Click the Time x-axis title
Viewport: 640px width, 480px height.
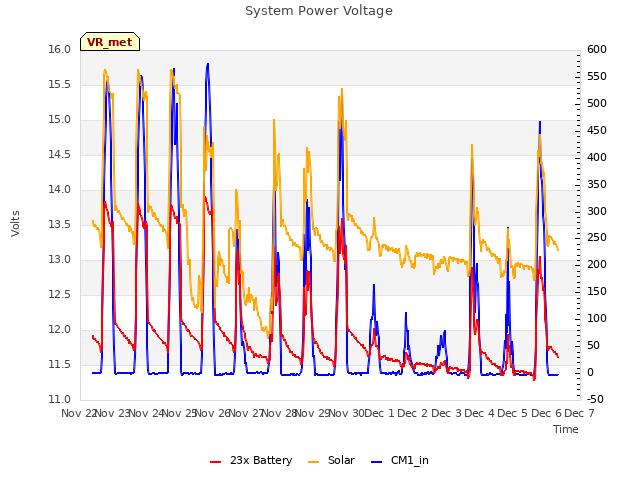click(x=566, y=429)
